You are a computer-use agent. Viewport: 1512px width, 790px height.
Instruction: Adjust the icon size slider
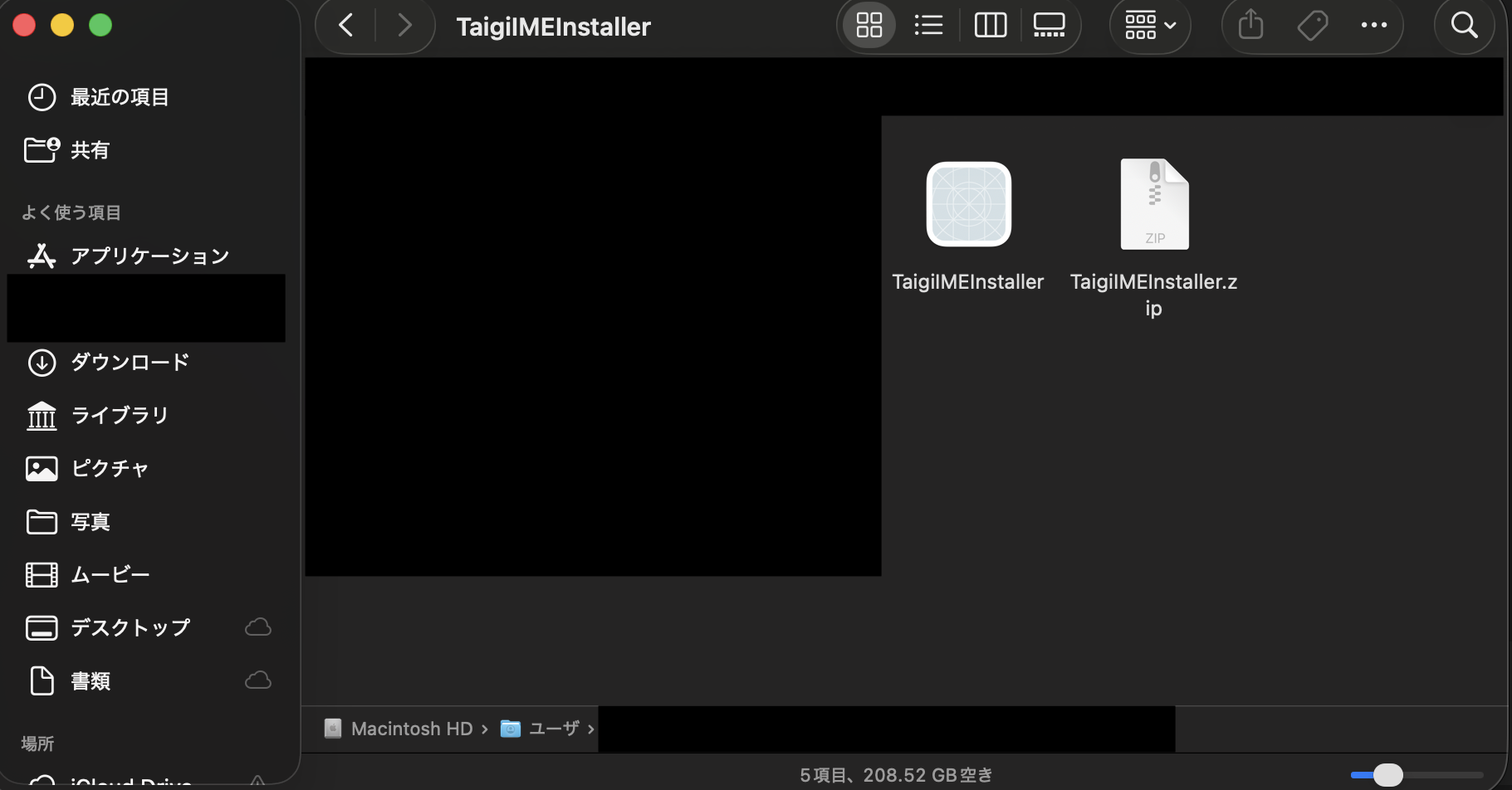(1385, 774)
